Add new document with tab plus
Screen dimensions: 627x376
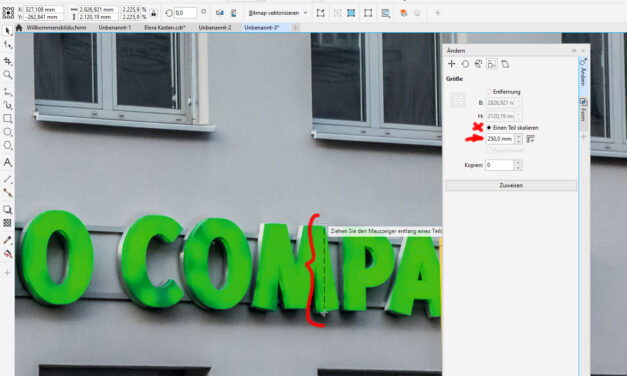tap(296, 28)
